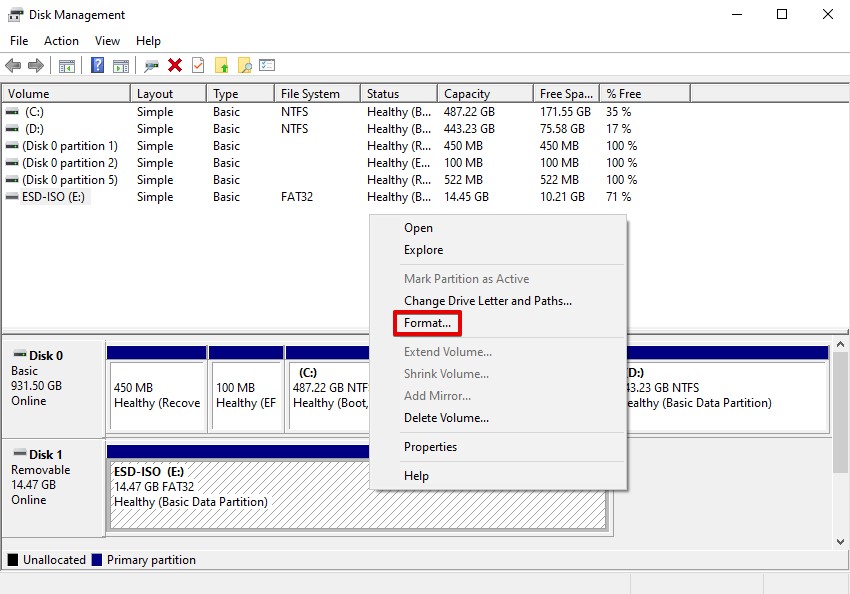Screen dimensions: 850x594
Task: Open the File menu
Action: coord(18,41)
